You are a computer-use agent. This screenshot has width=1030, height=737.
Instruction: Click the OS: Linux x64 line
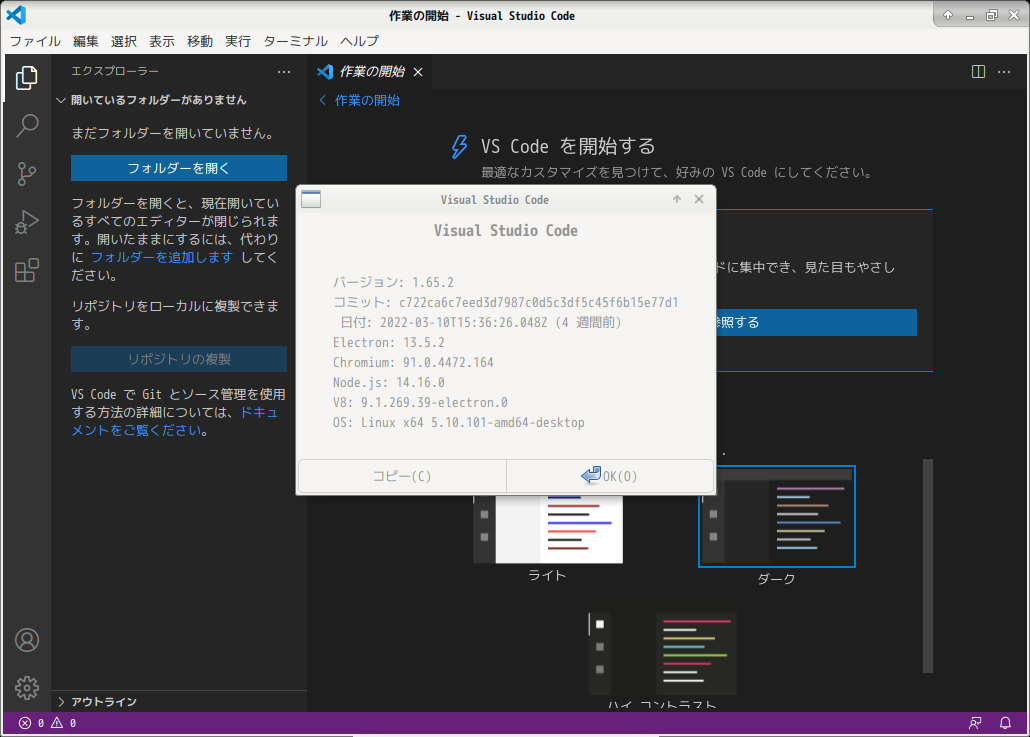(459, 423)
